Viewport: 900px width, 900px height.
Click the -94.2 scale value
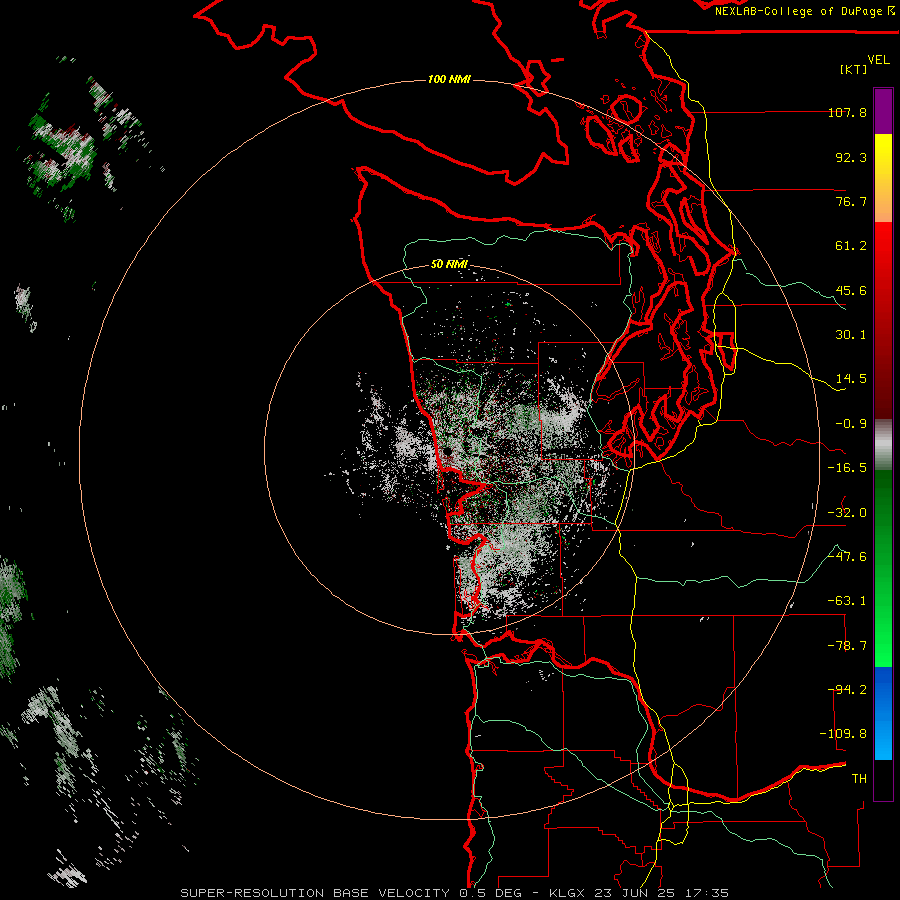[x=847, y=690]
